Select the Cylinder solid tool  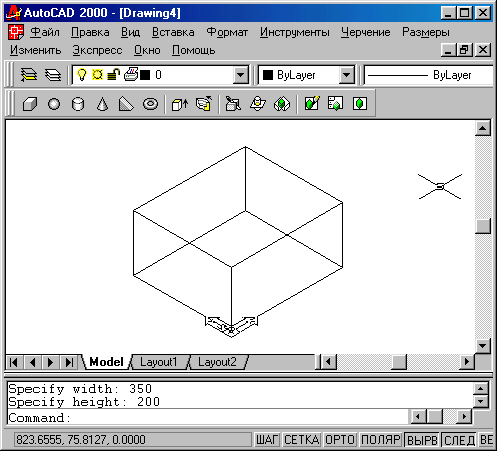[x=78, y=104]
